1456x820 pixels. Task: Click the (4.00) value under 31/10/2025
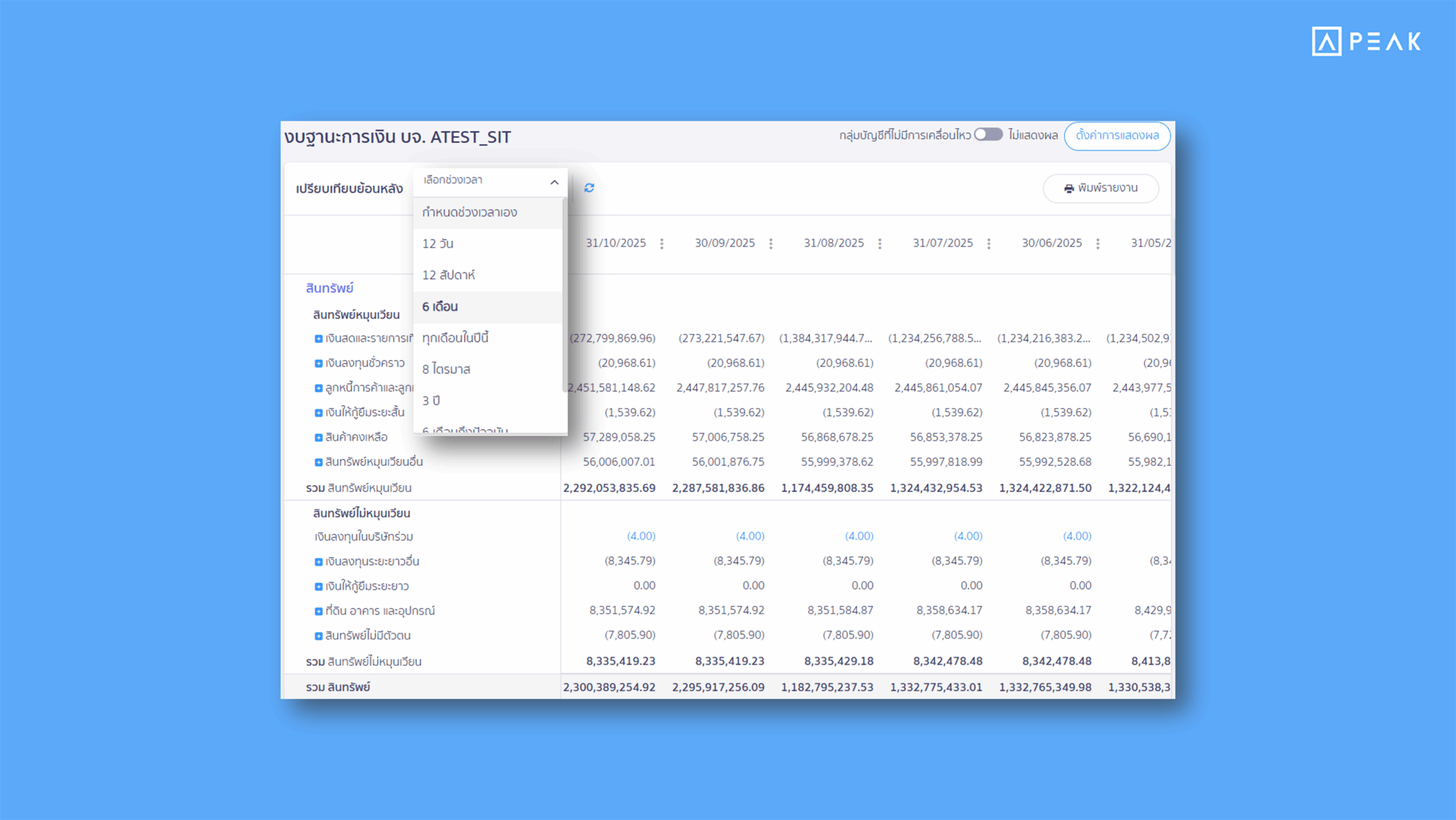[x=641, y=536]
